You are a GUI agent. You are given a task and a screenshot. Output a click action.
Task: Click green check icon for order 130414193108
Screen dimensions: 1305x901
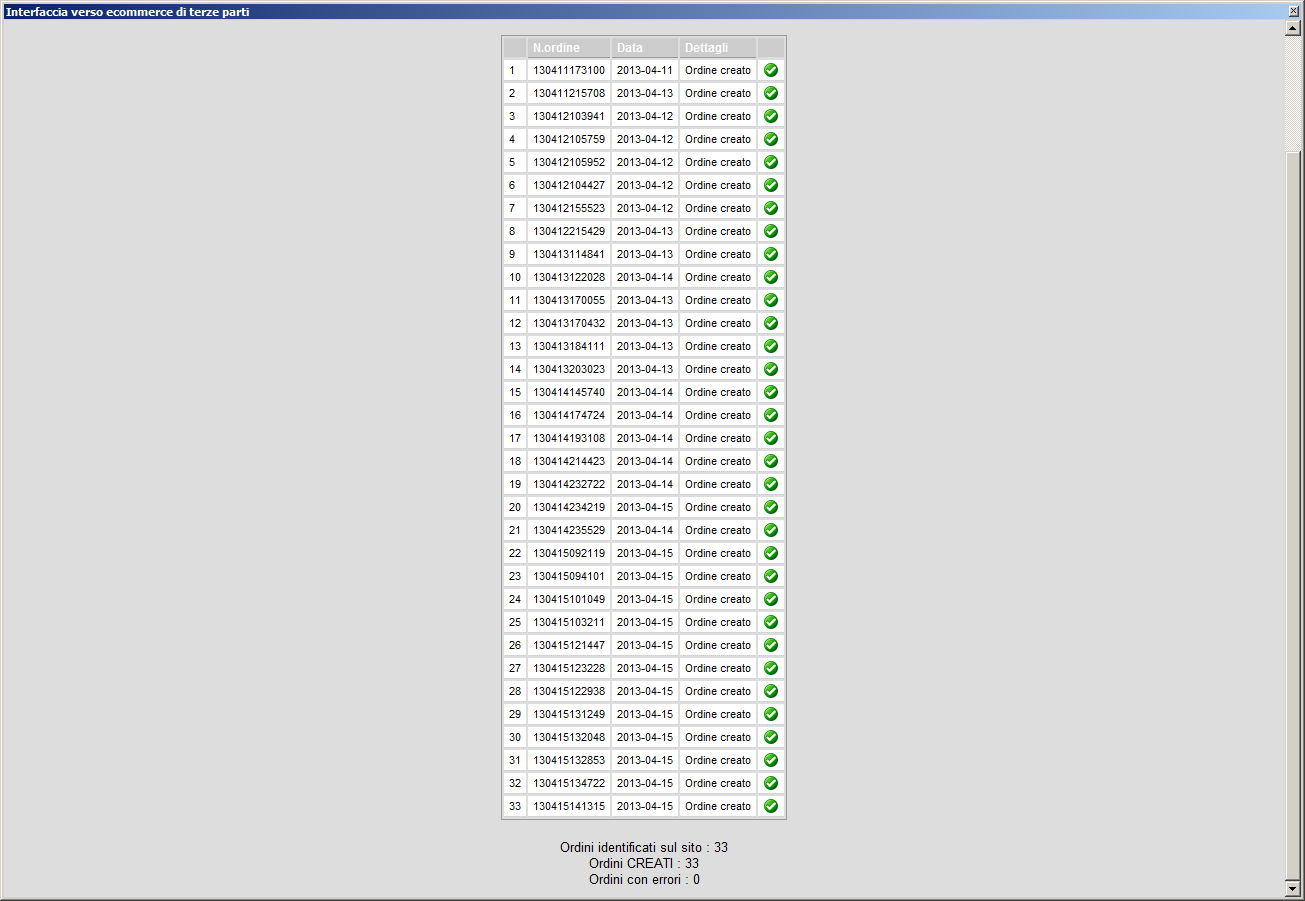(771, 438)
